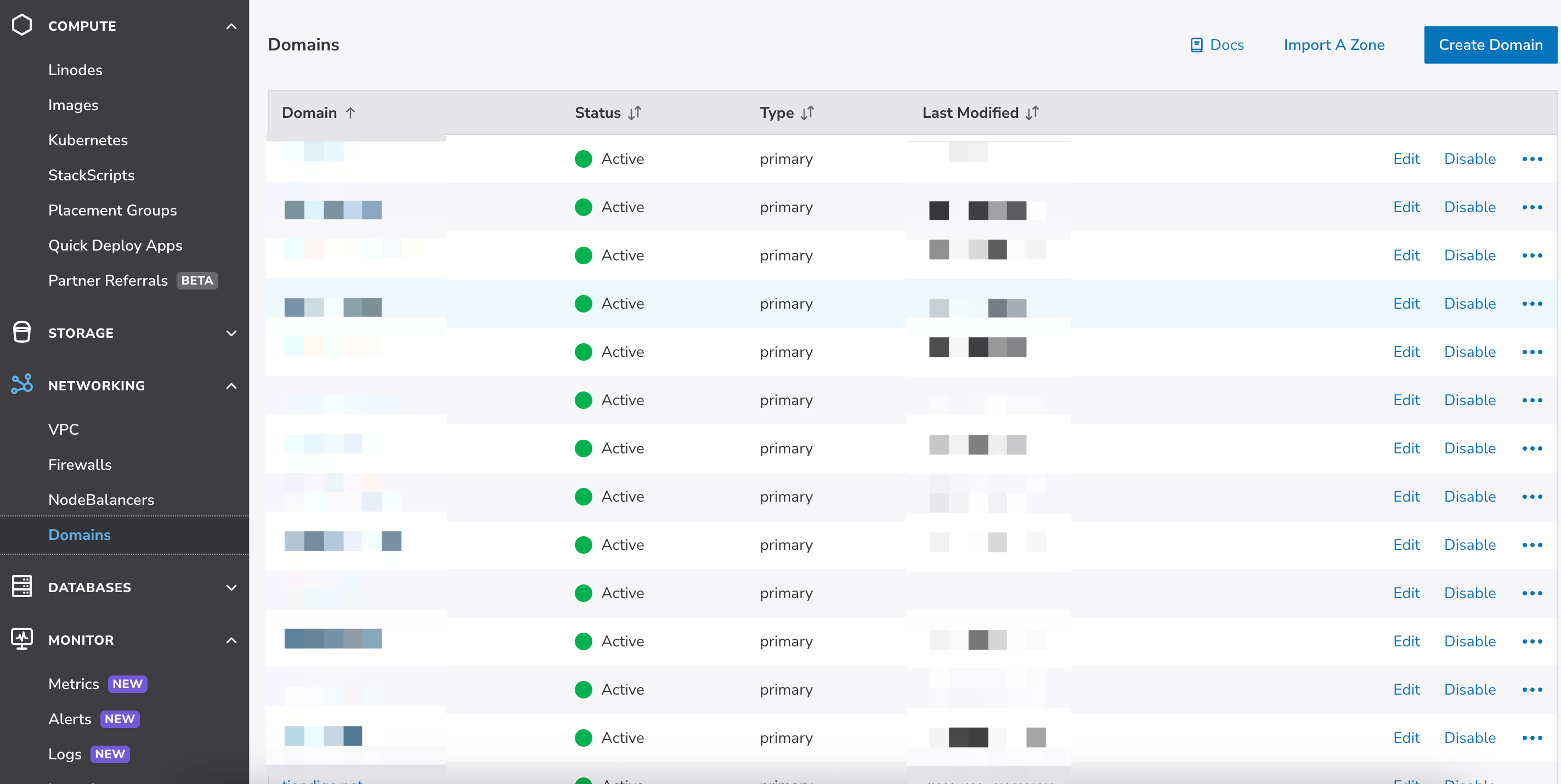Click Edit in sixth domain row
Screen dimensions: 1561x784
(1406, 400)
